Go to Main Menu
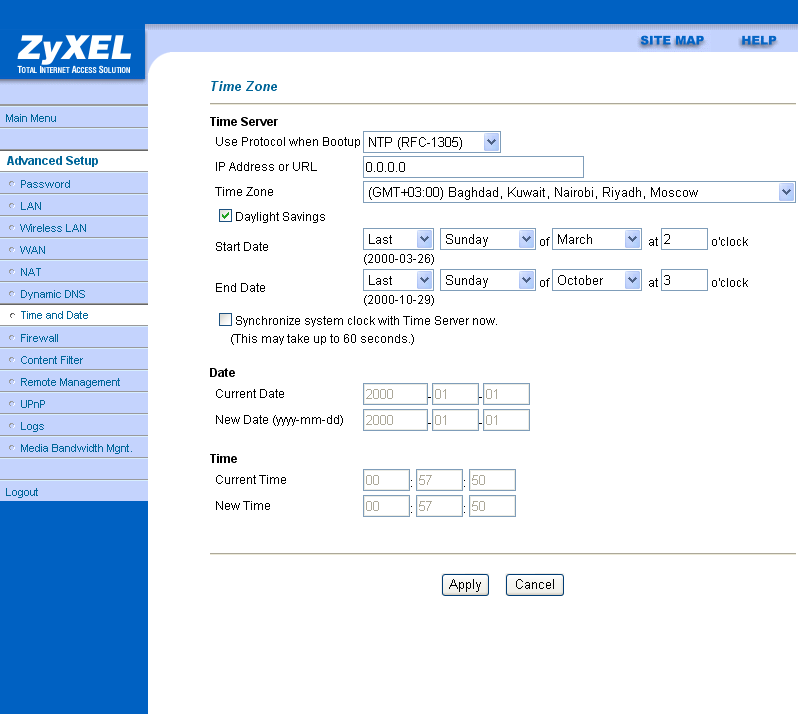 click(31, 118)
